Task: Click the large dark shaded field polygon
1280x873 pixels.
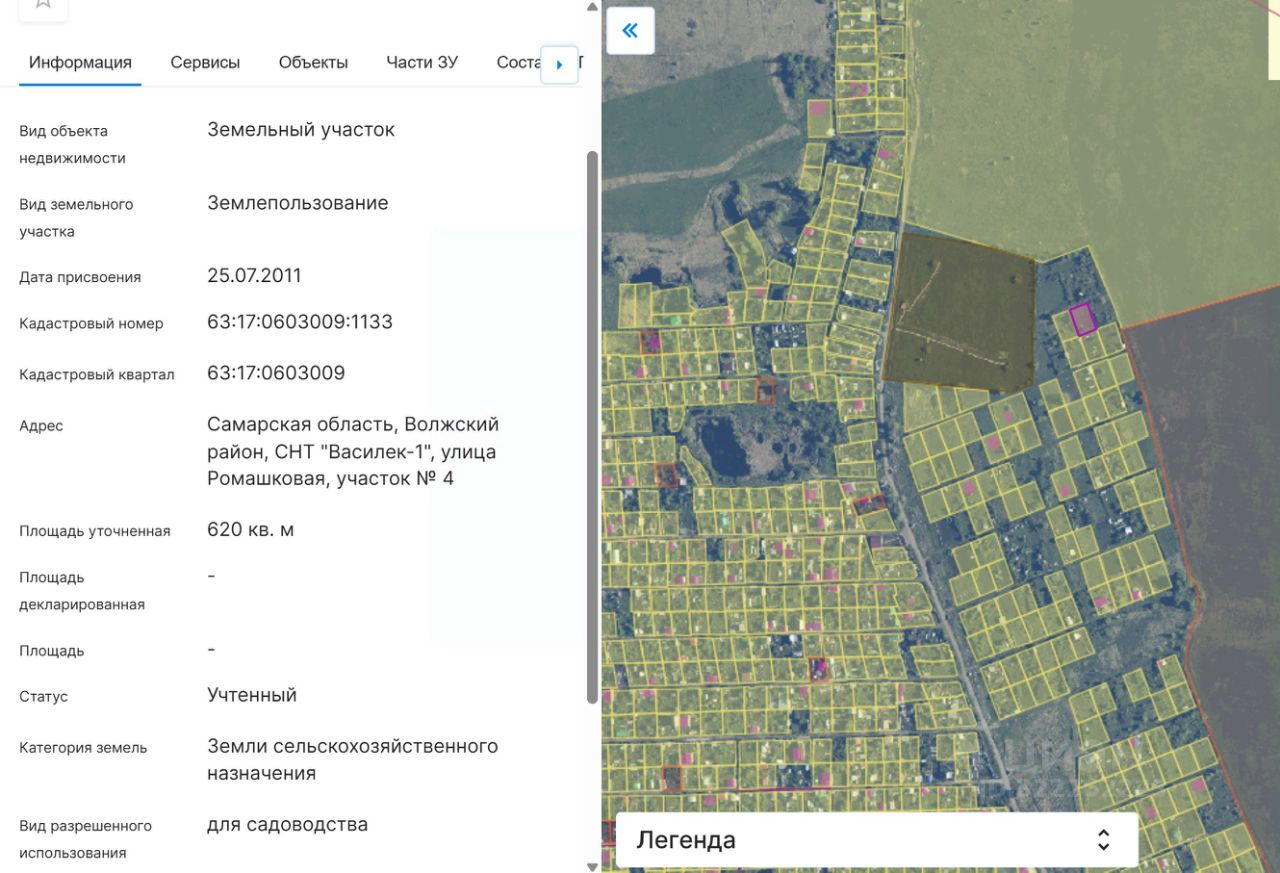Action: click(960, 315)
